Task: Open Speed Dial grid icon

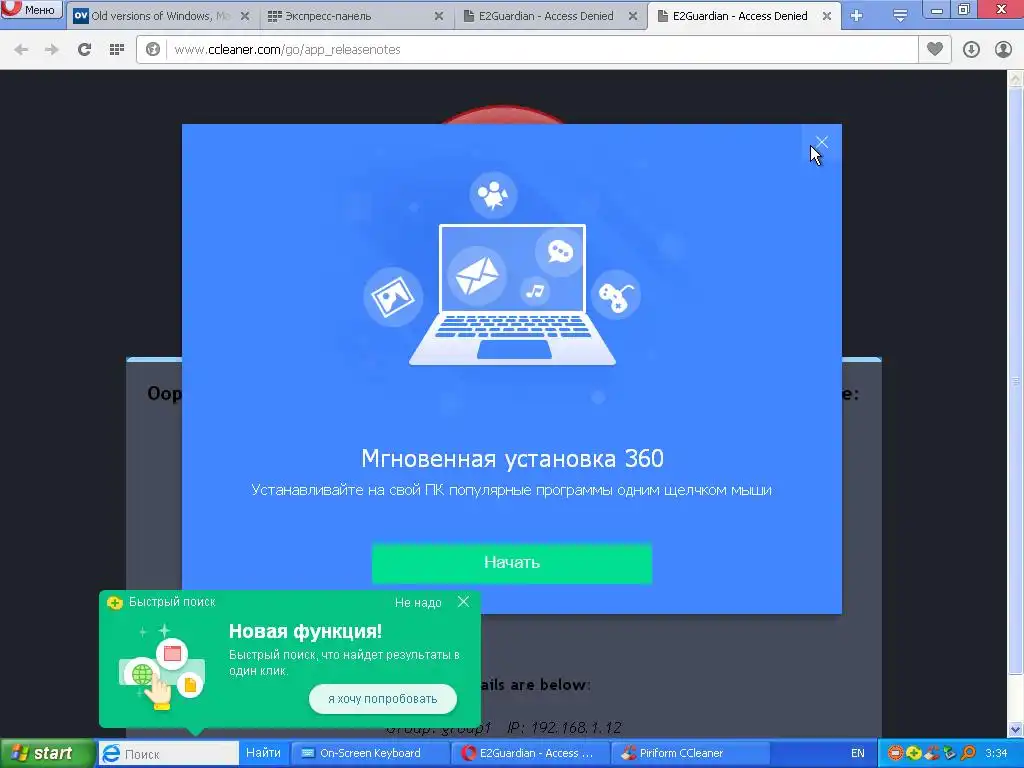Action: 117,50
